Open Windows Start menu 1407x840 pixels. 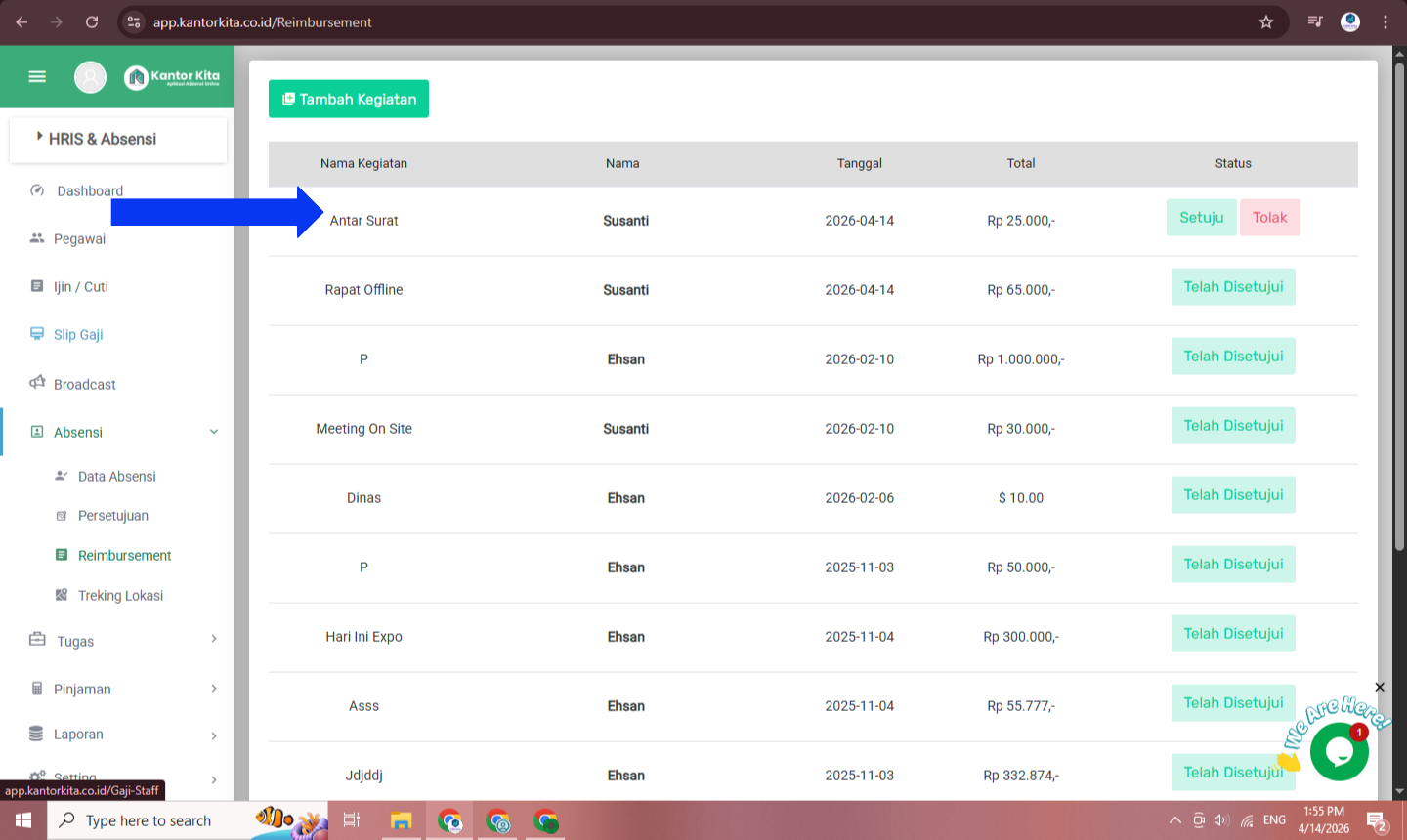(23, 820)
